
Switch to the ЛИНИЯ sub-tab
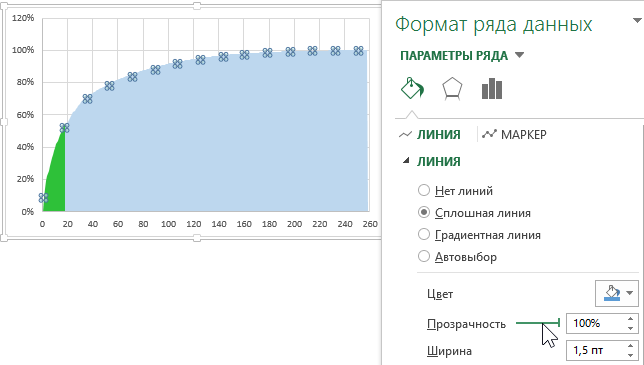pyautogui.click(x=430, y=135)
